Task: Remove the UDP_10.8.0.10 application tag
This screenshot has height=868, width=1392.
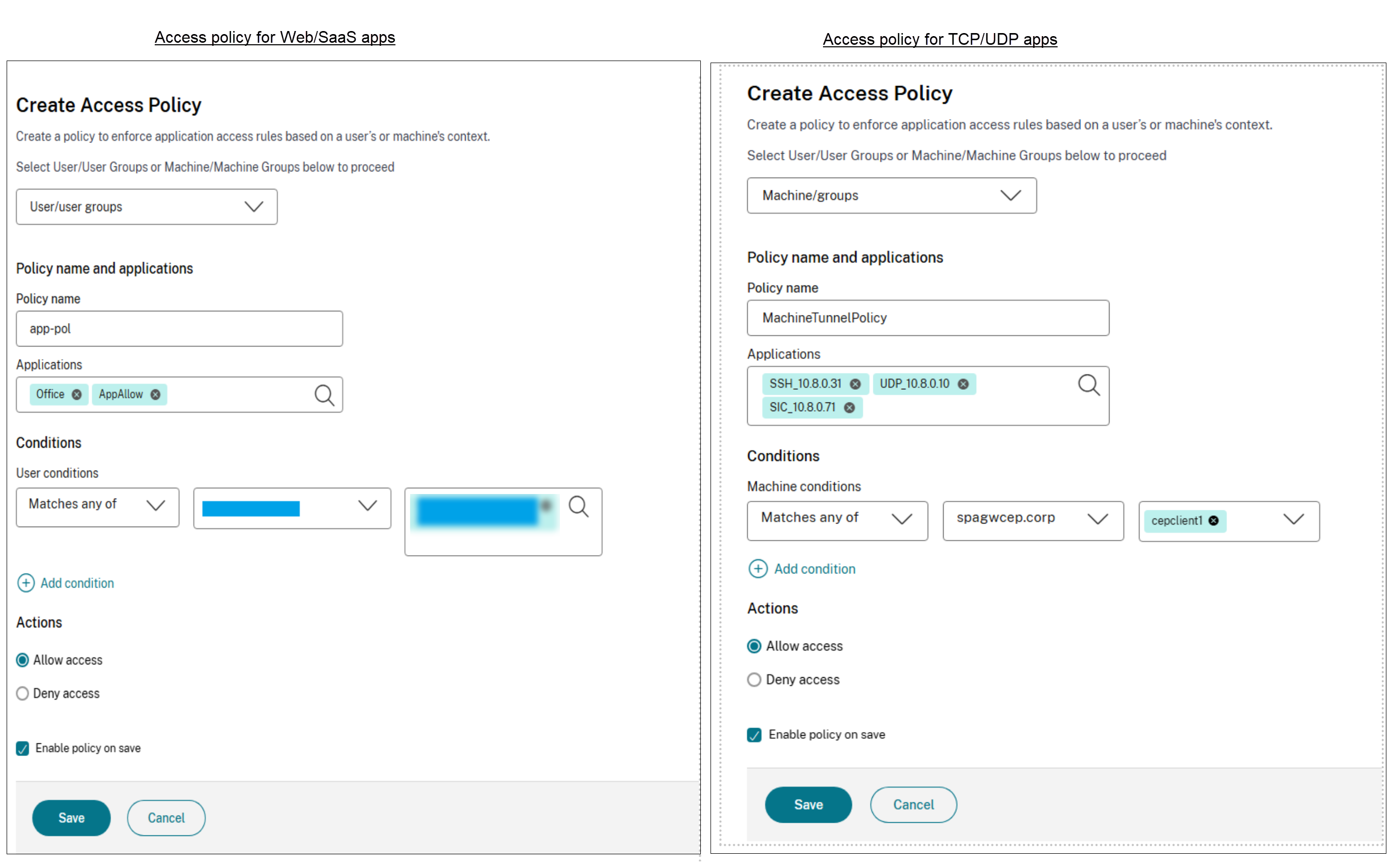Action: pos(963,384)
